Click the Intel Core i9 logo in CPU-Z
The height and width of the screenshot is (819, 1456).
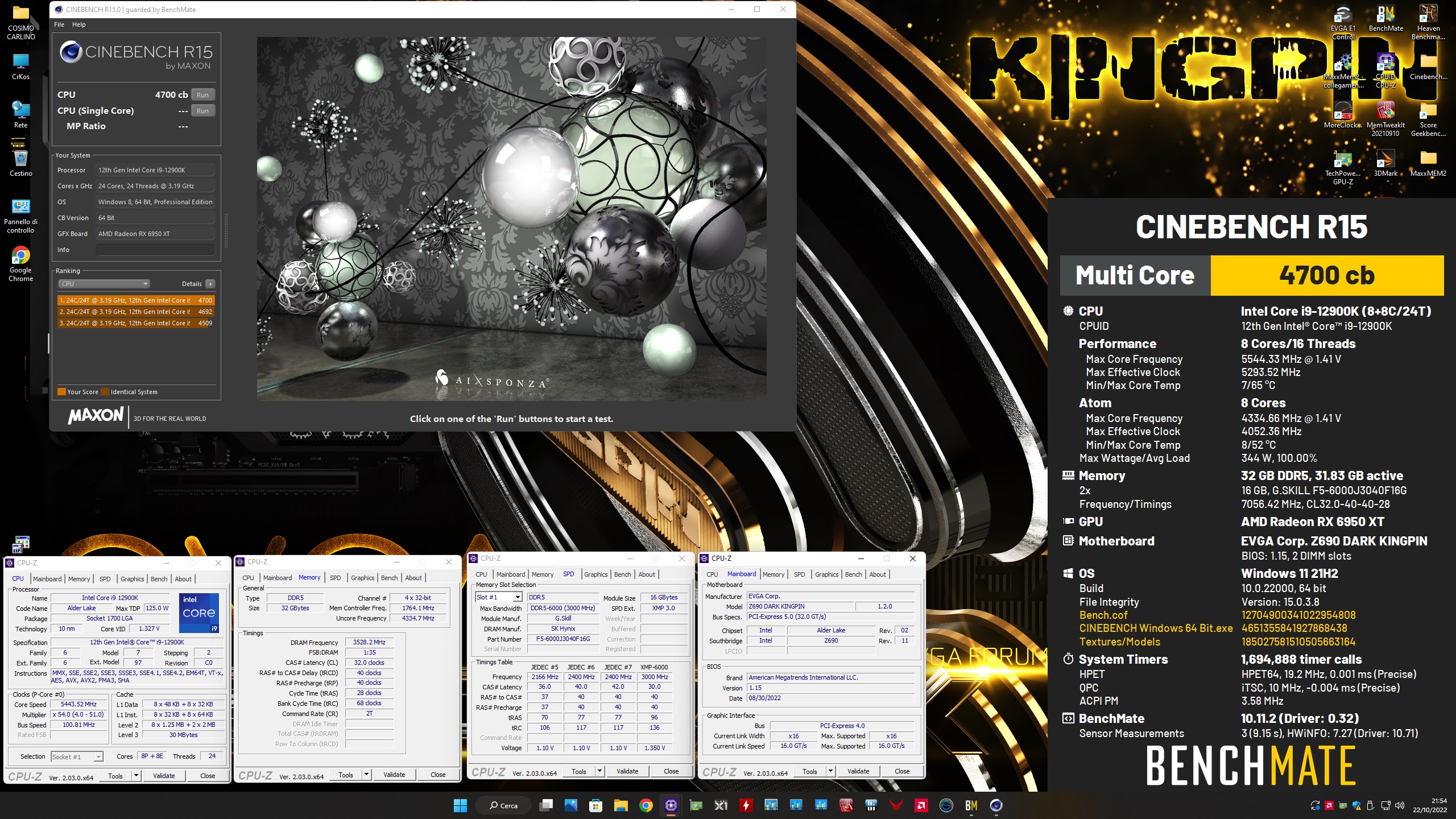(x=198, y=613)
